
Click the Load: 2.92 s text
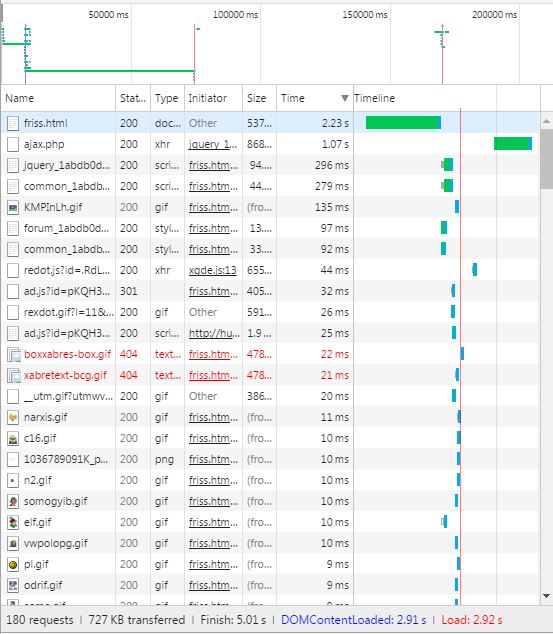[x=472, y=620]
